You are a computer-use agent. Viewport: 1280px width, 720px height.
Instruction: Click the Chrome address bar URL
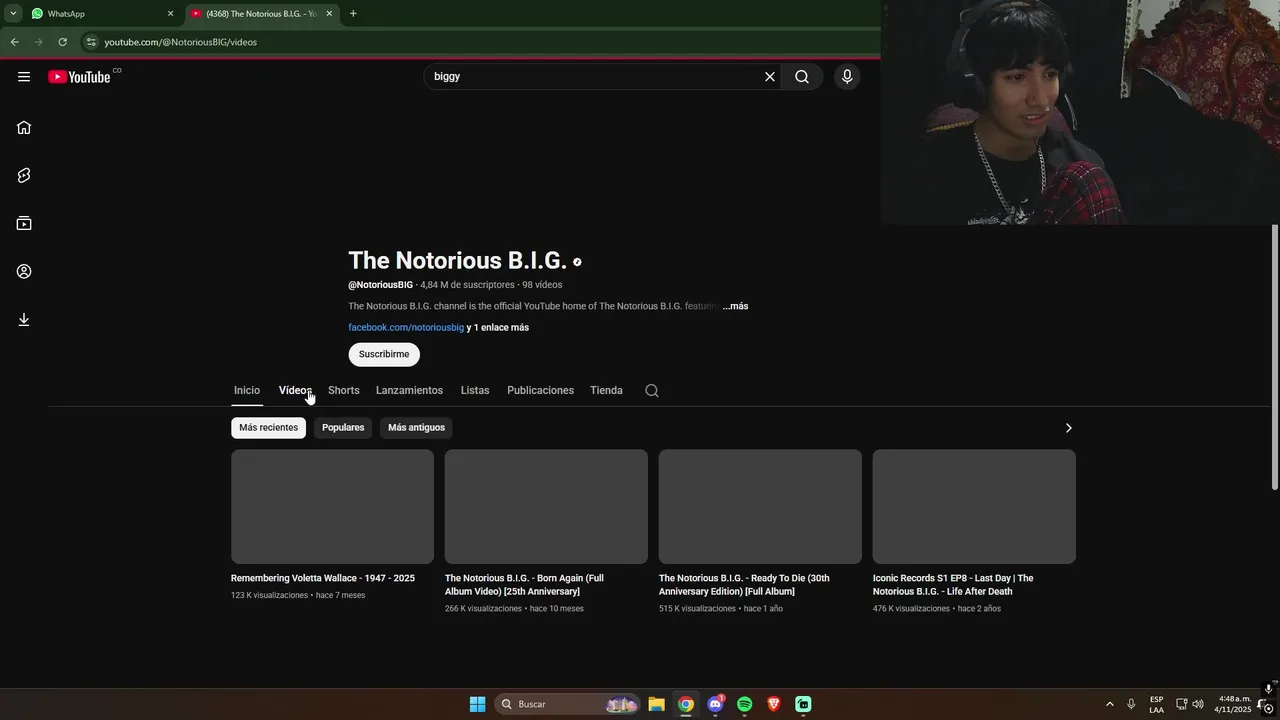181,42
